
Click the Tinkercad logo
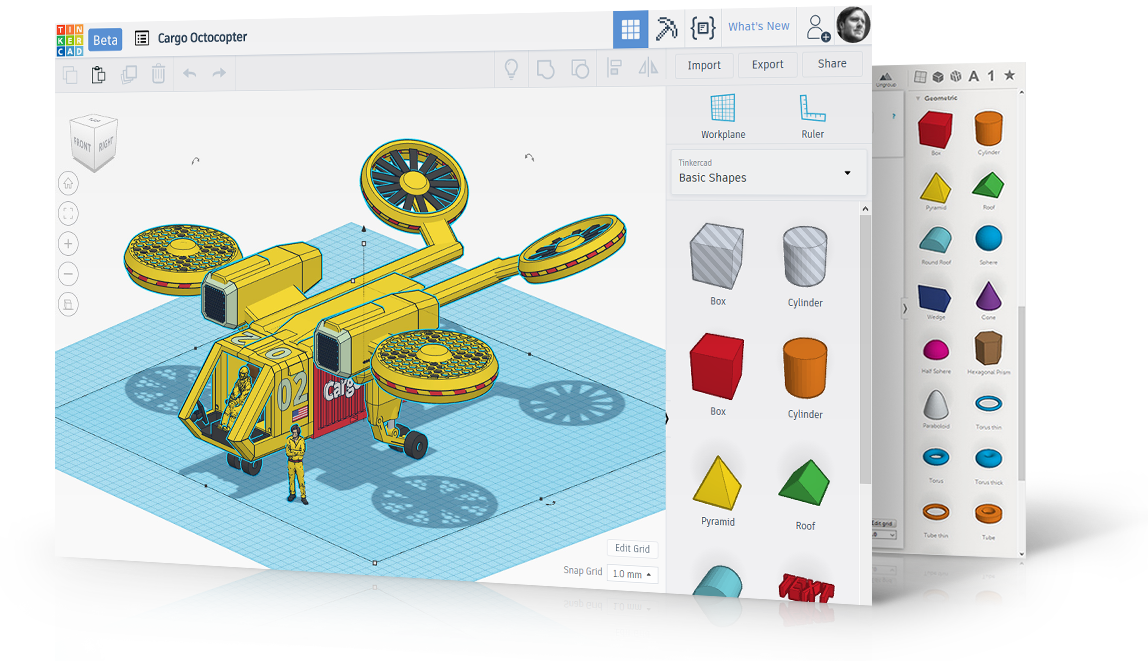[x=70, y=40]
